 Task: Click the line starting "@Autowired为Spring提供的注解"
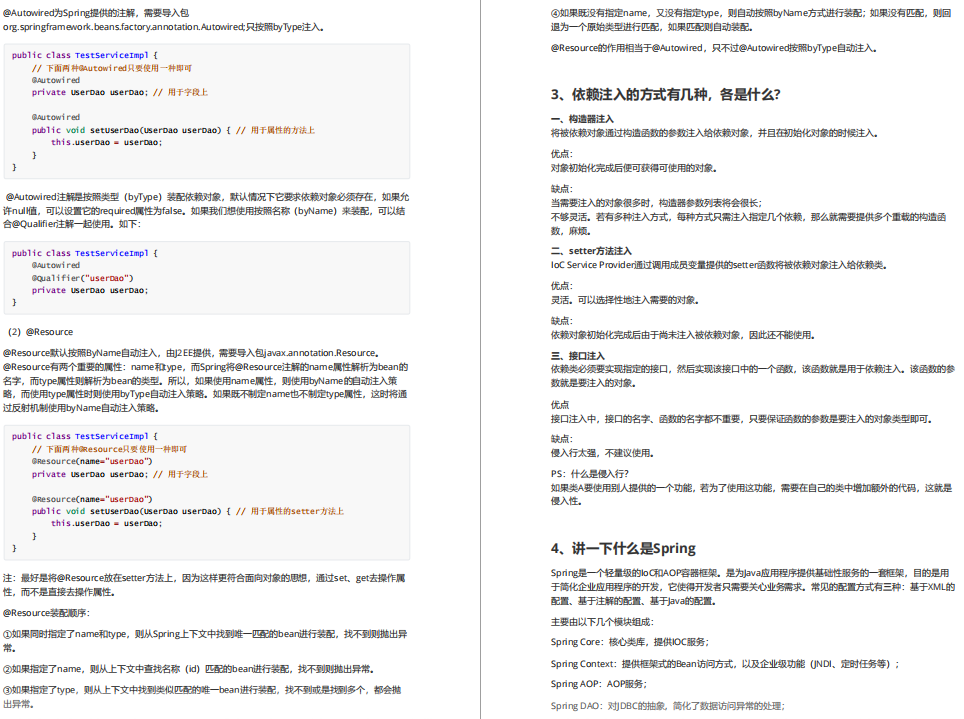(x=96, y=13)
